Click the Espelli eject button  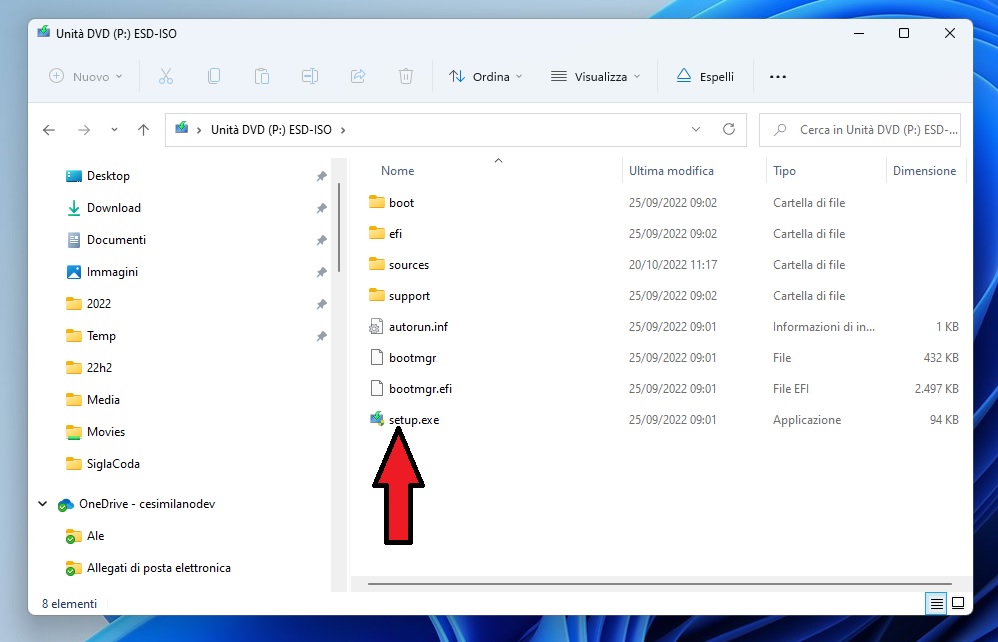click(705, 76)
